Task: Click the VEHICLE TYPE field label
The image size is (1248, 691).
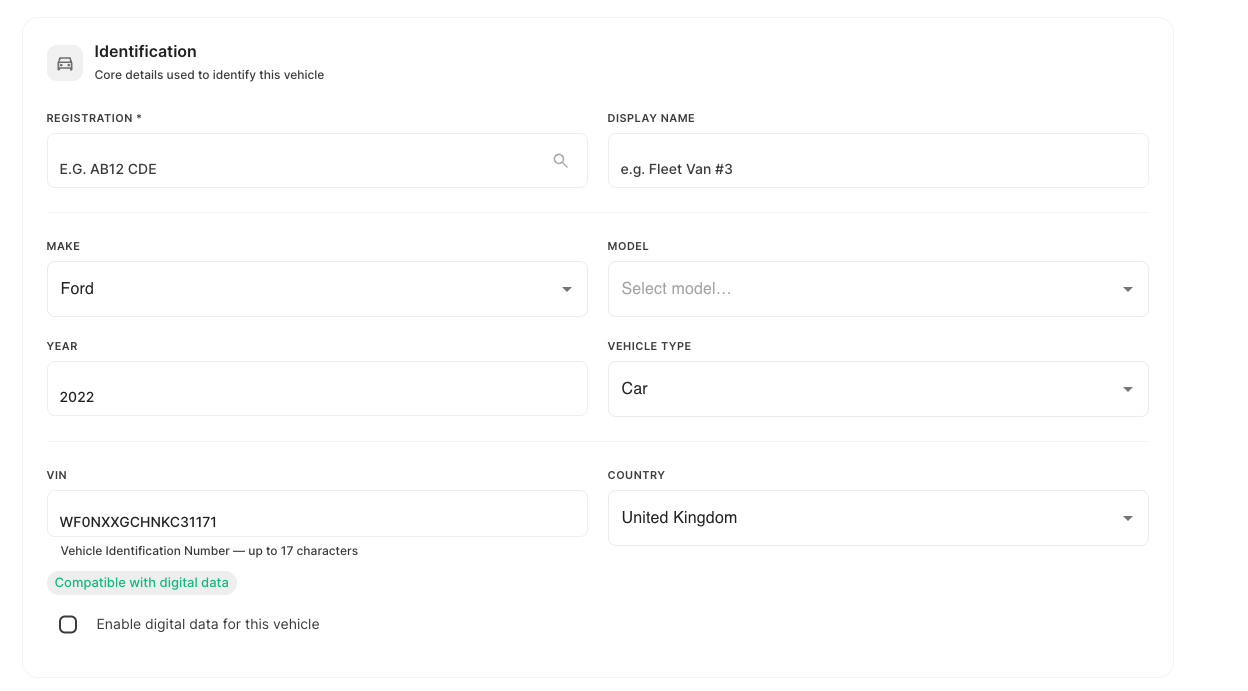Action: tap(649, 346)
